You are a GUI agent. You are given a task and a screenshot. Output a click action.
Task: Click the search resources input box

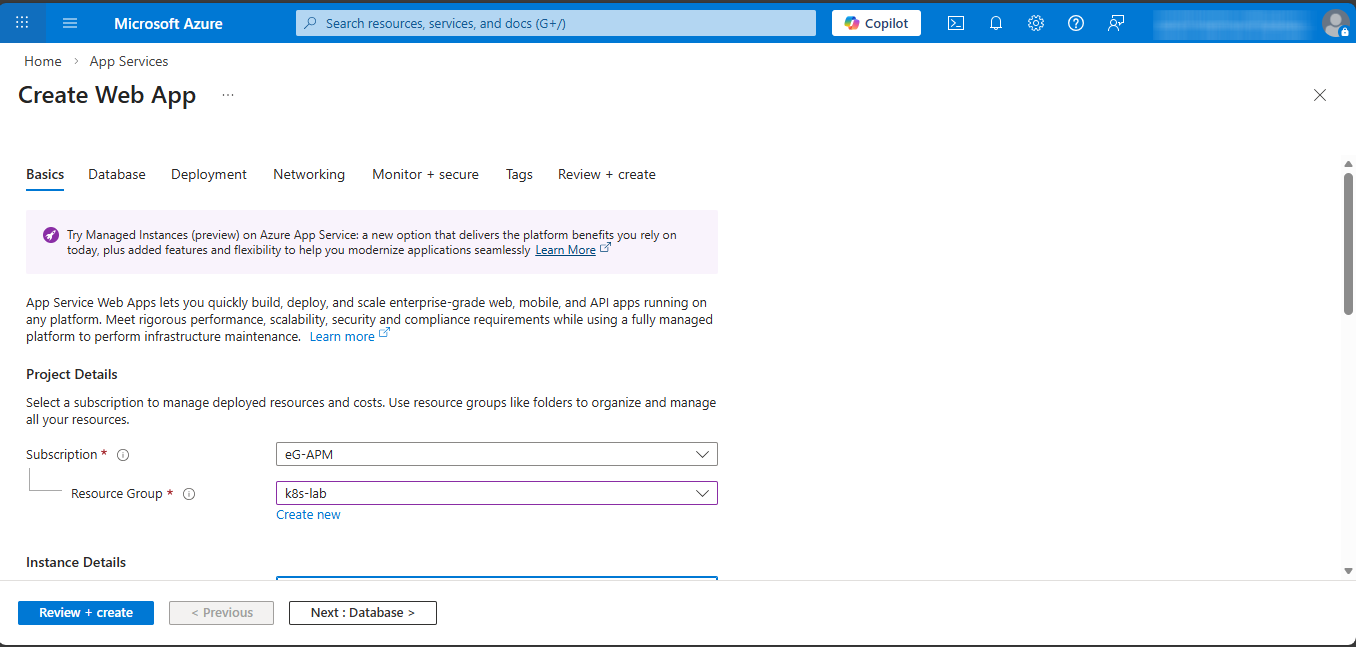[x=556, y=23]
